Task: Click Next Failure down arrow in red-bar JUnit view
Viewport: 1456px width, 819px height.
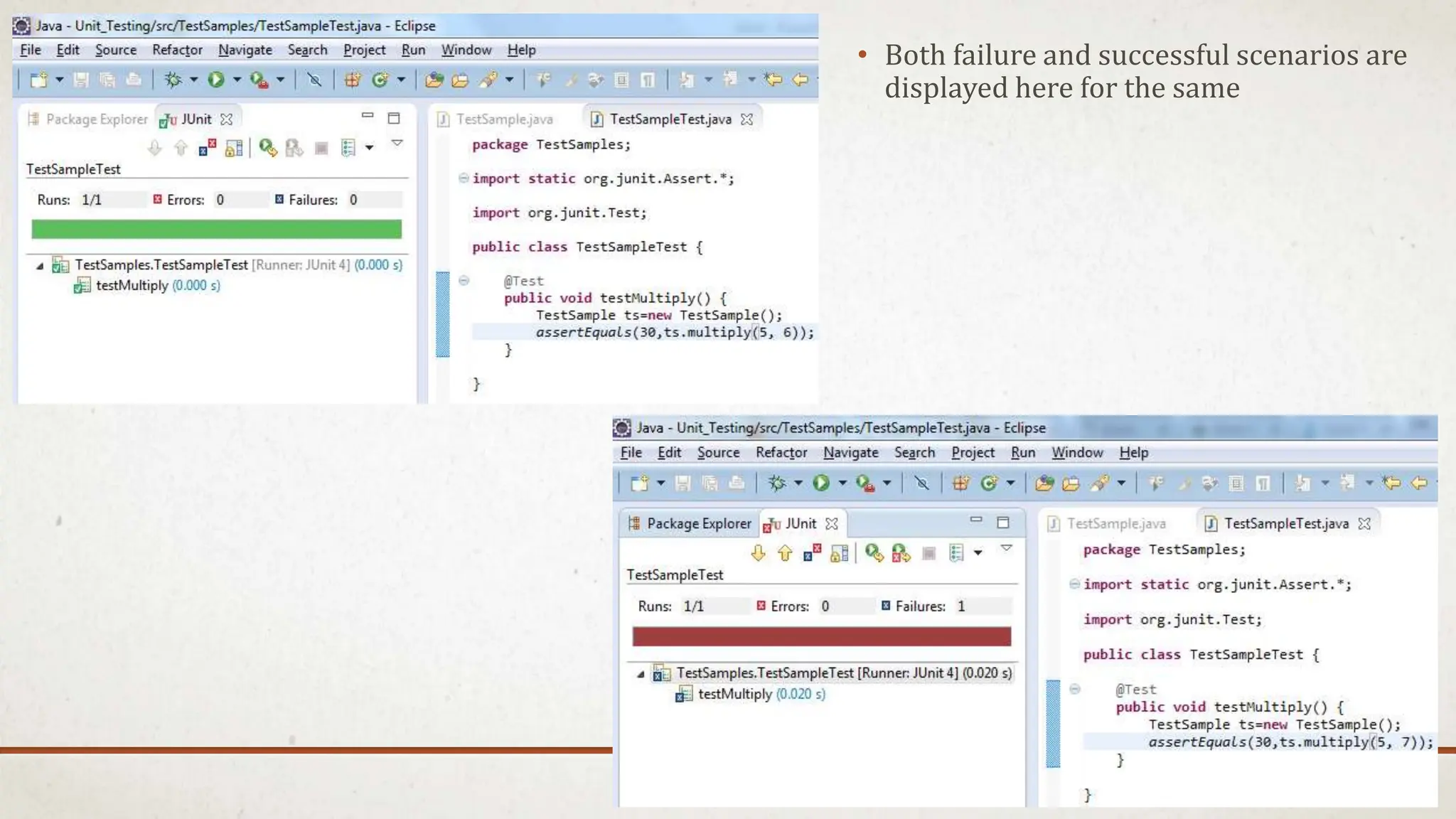Action: 758,553
